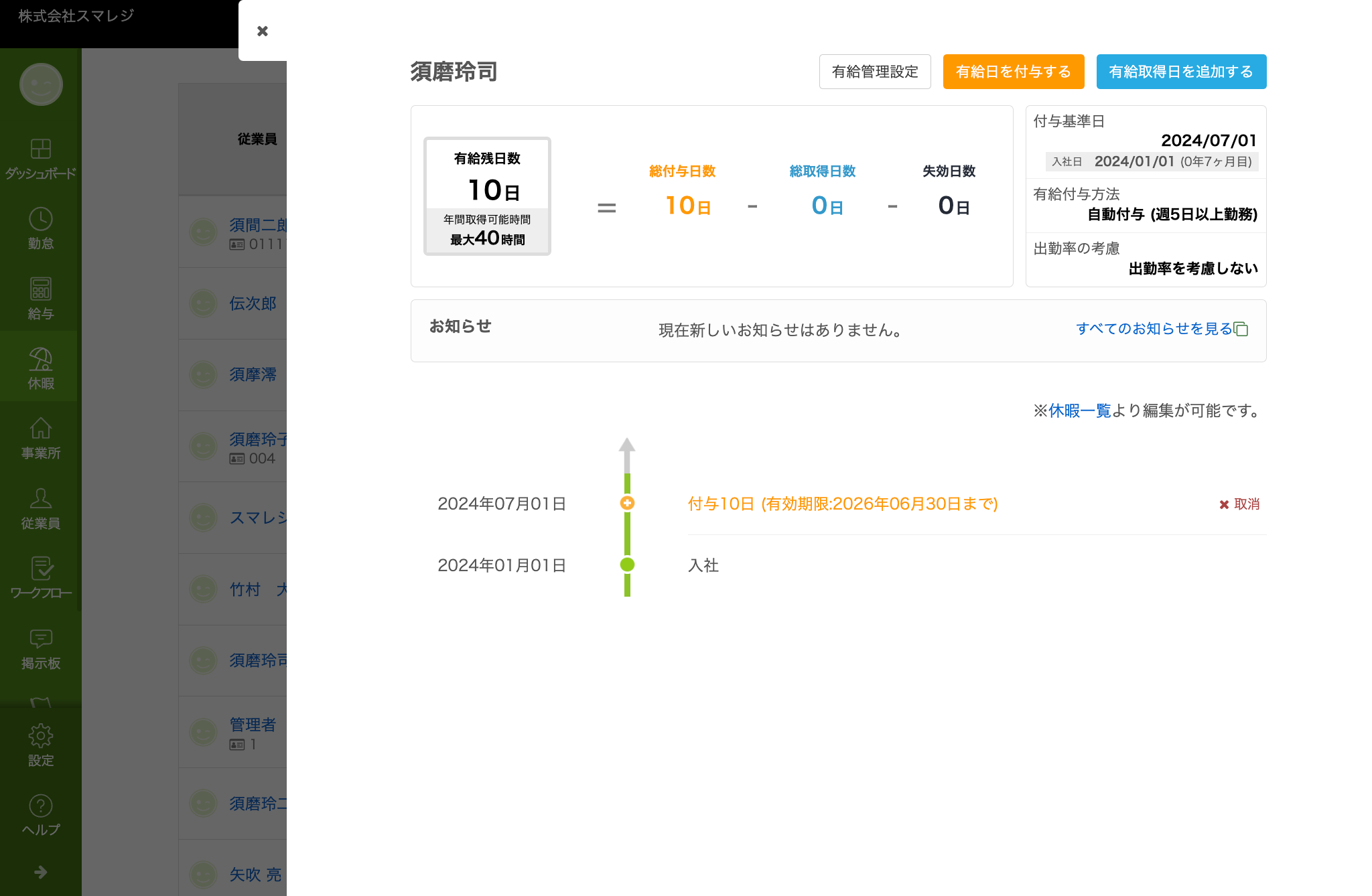Click the new-window icon beside お知らせ link
1372x896 pixels.
[x=1241, y=329]
